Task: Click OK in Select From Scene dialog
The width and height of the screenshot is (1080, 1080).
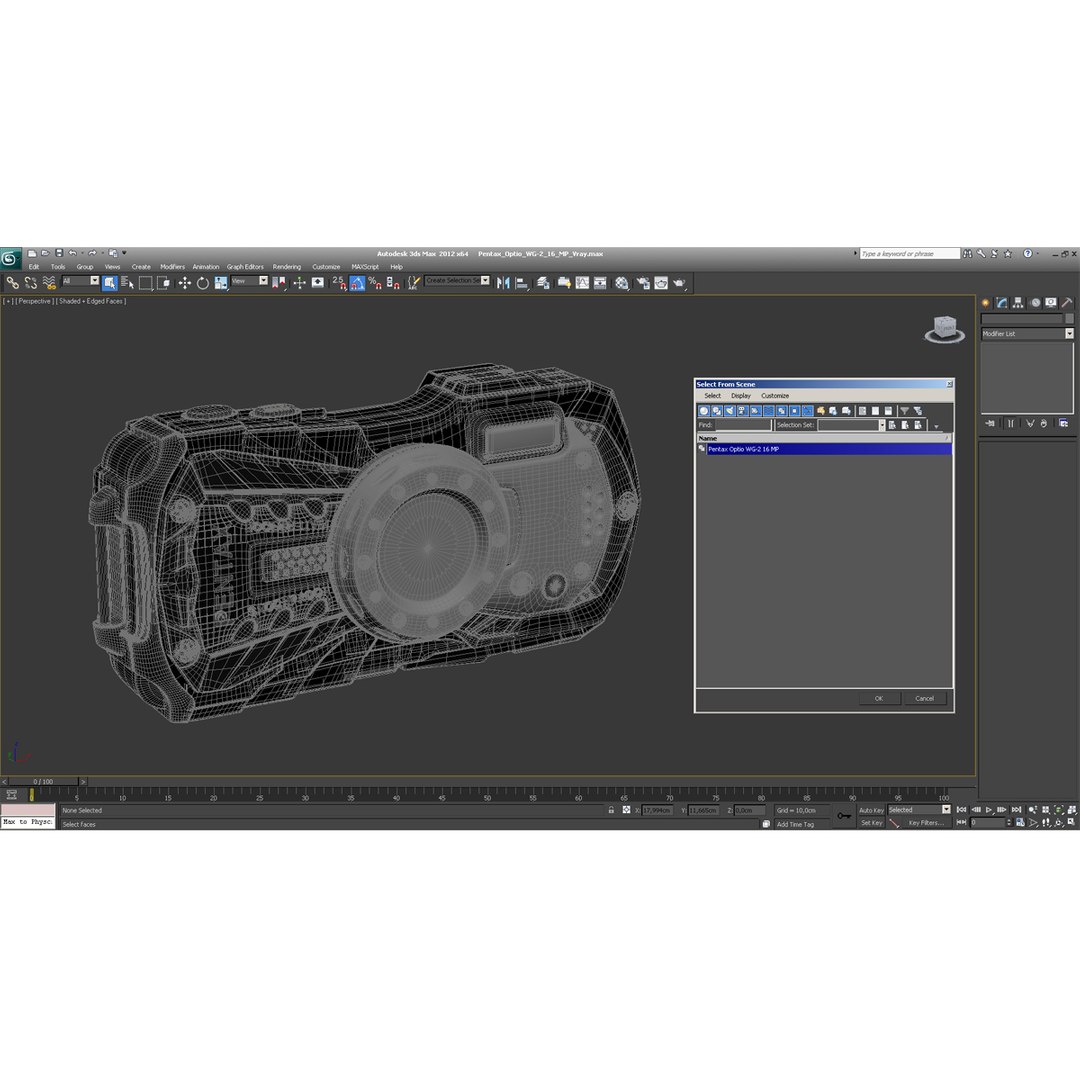Action: pos(879,698)
